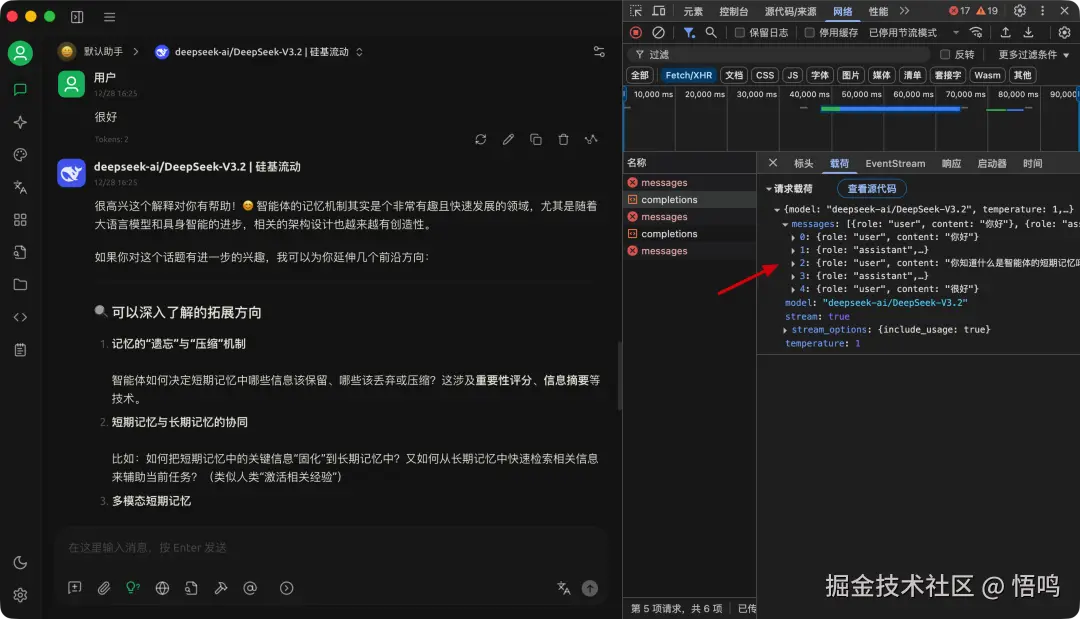Open the knowledge base sidebar icon
The width and height of the screenshot is (1080, 619).
coord(20,252)
